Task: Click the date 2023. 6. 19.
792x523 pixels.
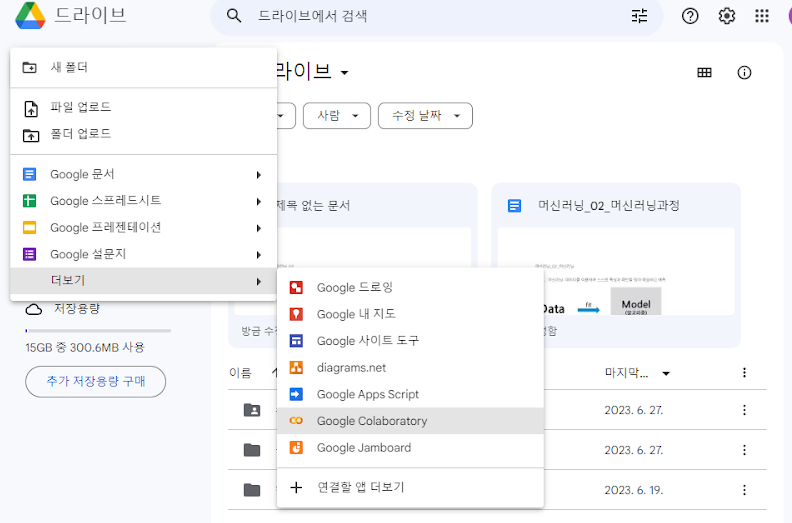Action: click(633, 490)
